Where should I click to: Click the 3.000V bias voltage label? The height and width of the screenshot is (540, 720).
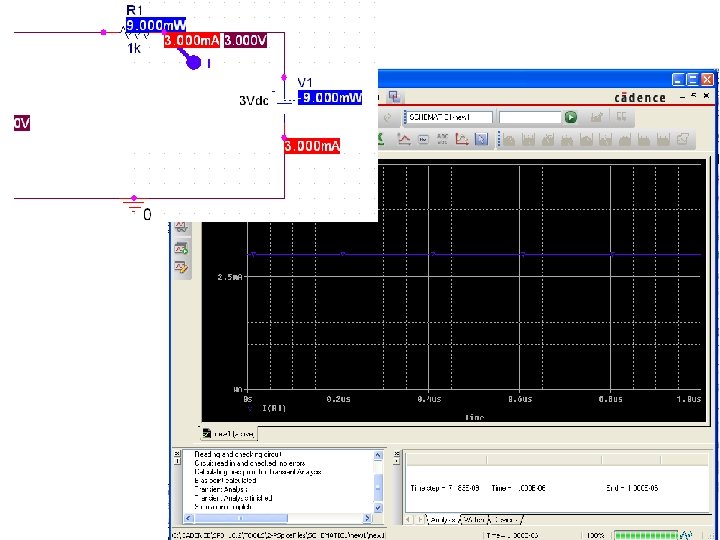[x=246, y=40]
